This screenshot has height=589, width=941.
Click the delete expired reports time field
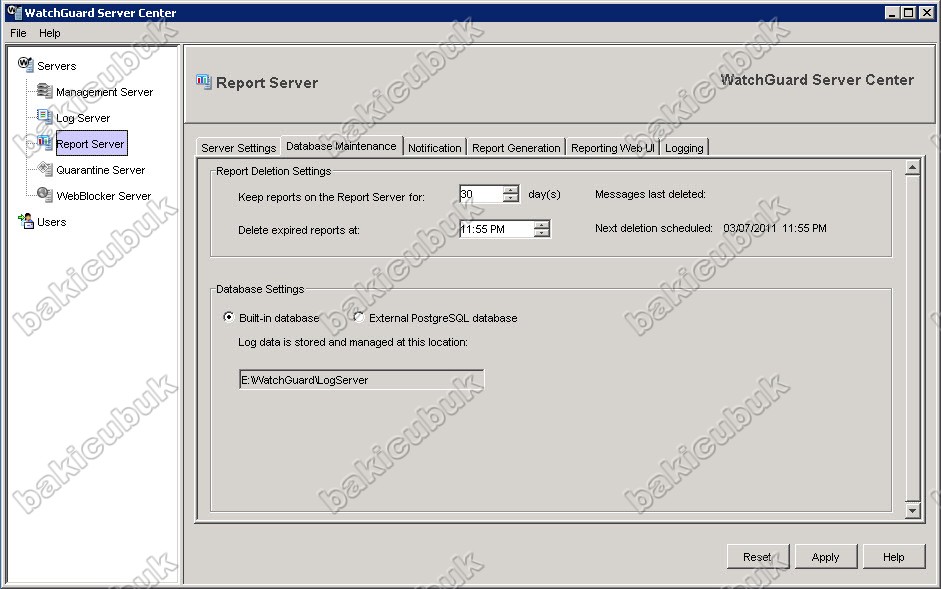(x=497, y=229)
